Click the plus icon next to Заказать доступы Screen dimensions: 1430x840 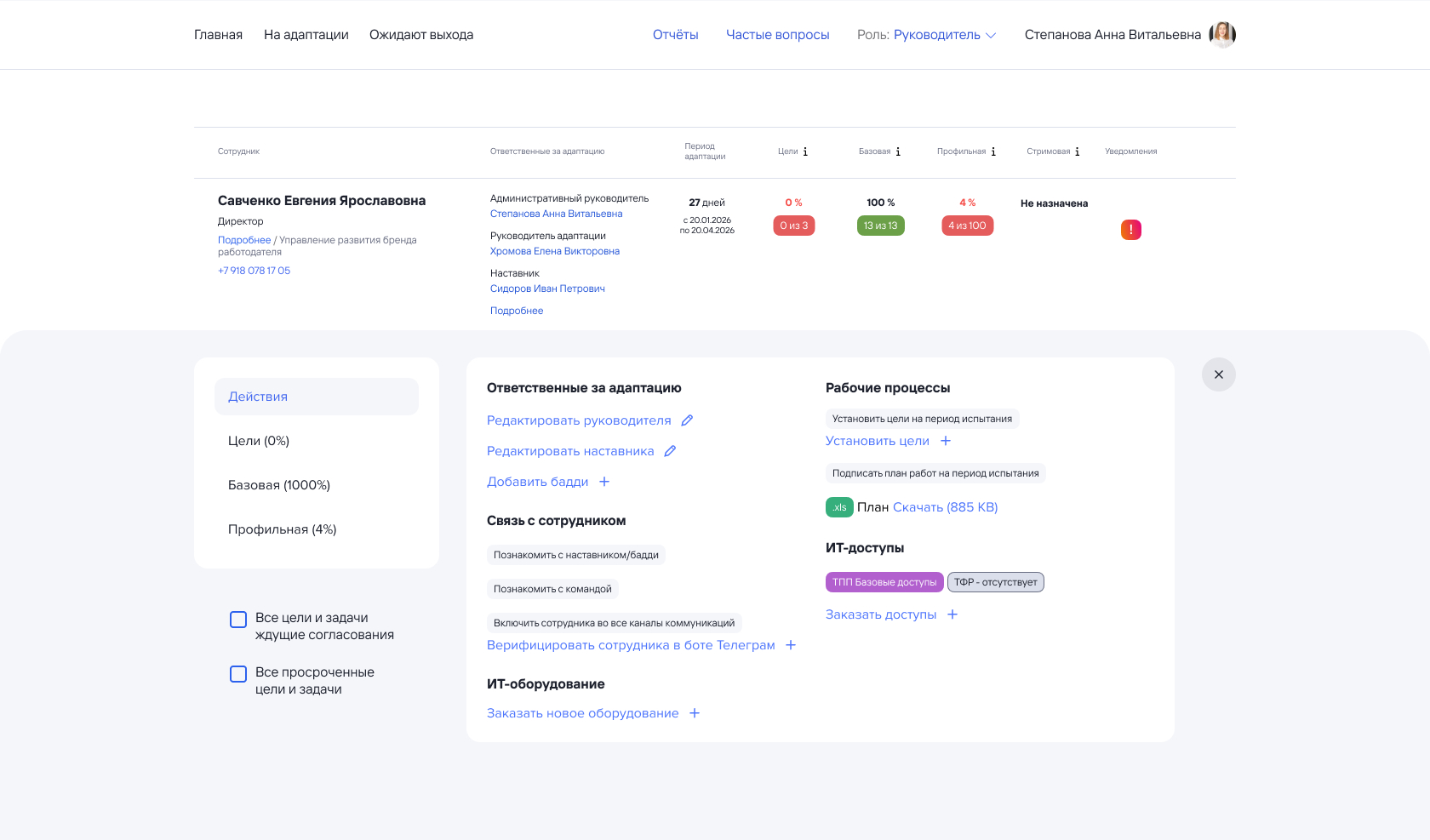(952, 614)
